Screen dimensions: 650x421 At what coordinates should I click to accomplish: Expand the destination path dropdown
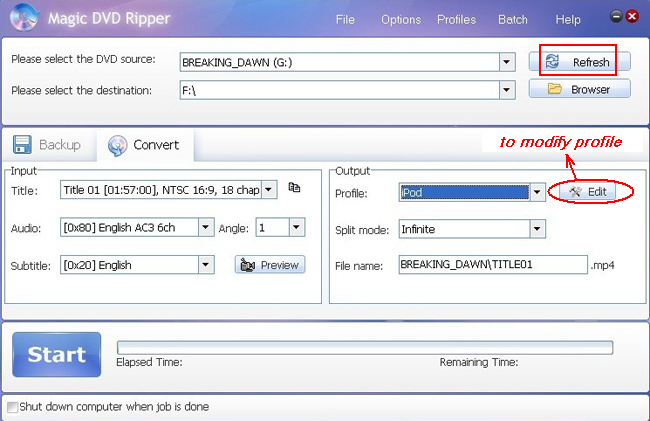(x=507, y=90)
